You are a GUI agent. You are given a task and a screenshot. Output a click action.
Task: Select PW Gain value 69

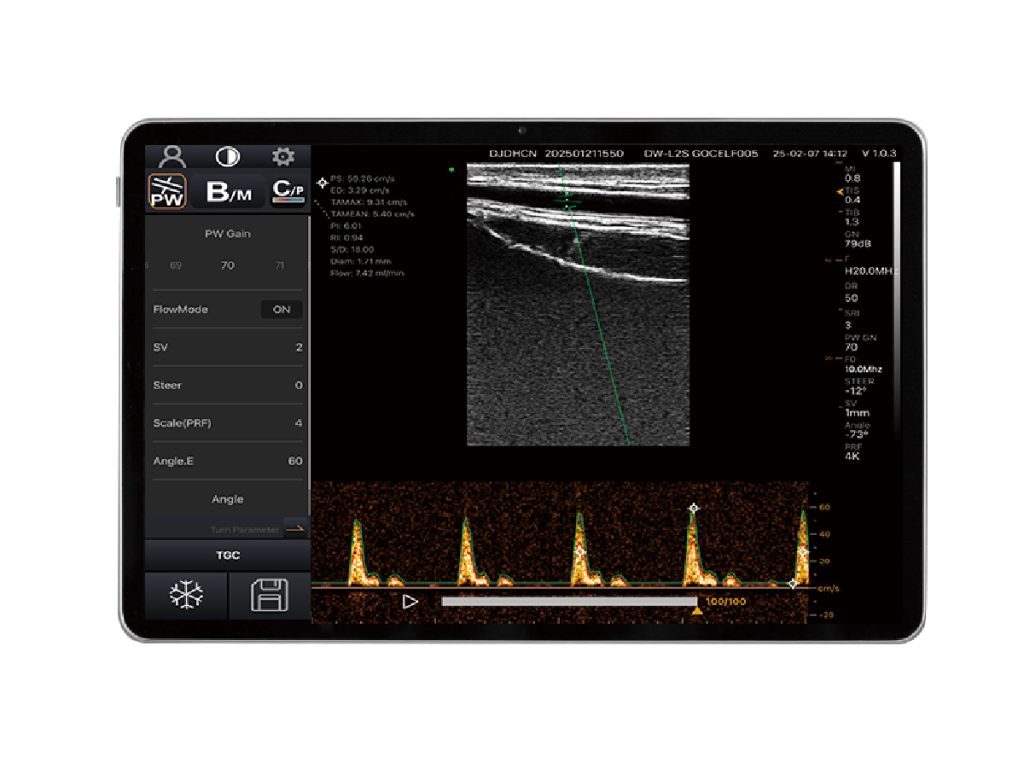(x=176, y=266)
